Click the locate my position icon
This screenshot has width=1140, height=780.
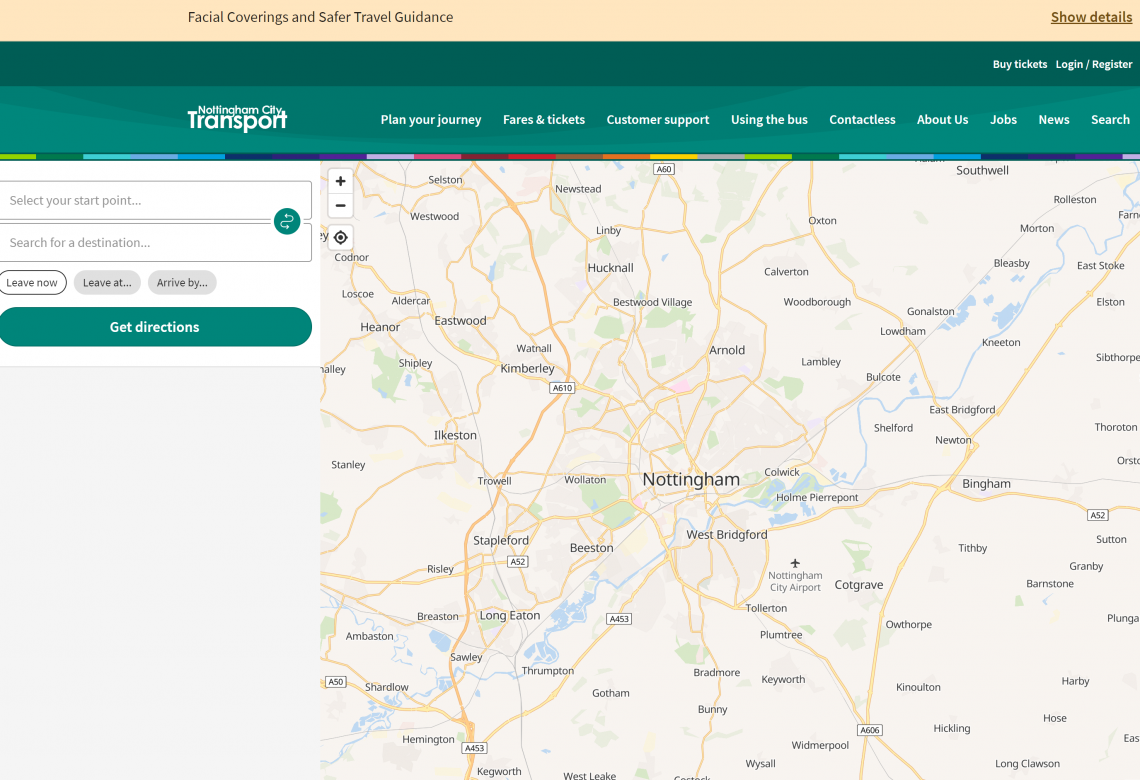pos(340,237)
